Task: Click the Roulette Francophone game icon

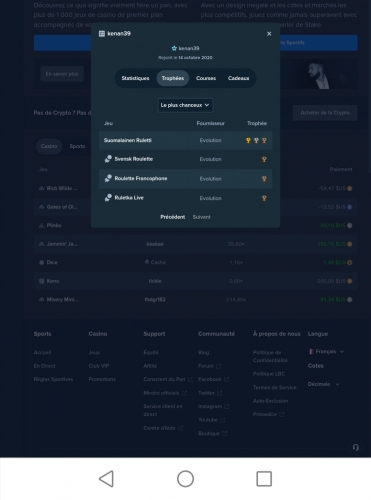Action: point(108,179)
